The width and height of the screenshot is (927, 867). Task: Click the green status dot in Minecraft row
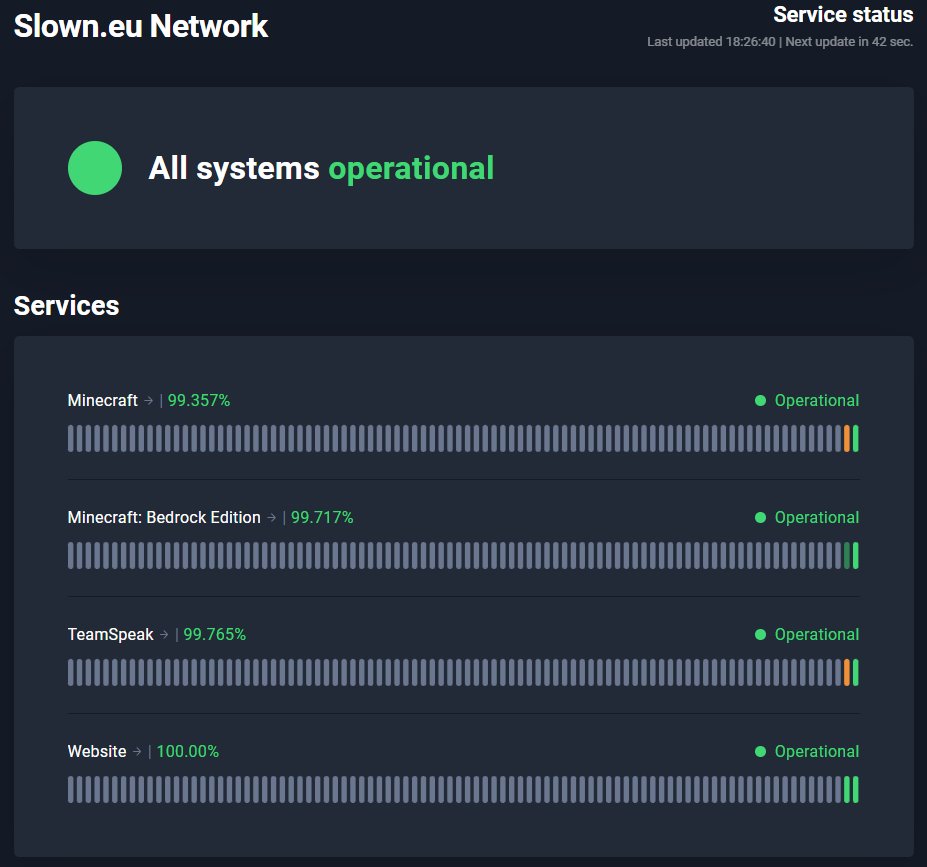click(x=760, y=401)
